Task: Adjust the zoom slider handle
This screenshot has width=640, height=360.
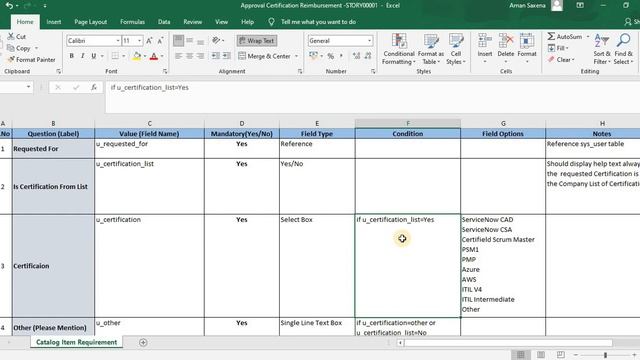Action: click(605, 355)
